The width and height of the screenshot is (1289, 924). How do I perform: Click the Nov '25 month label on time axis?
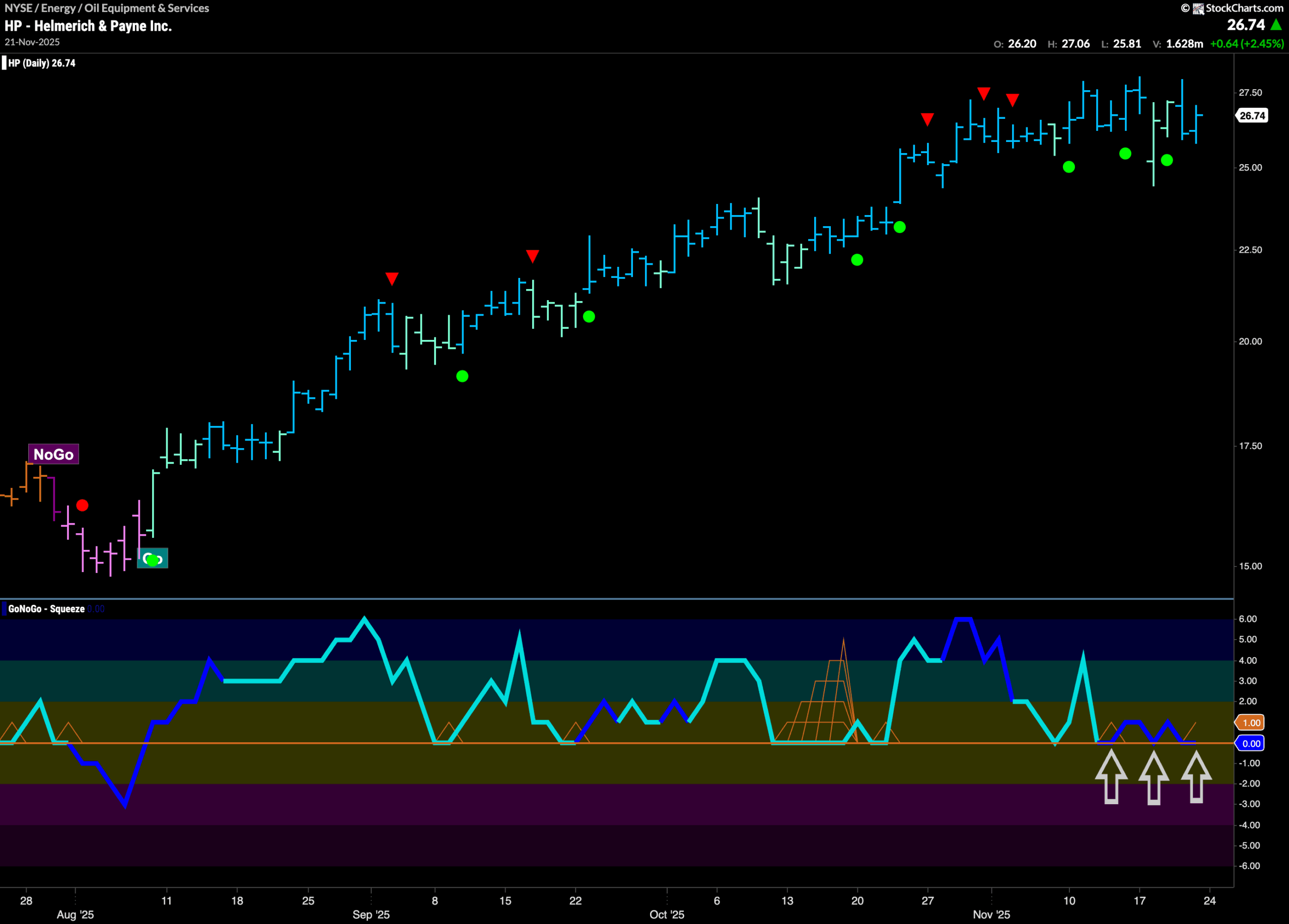click(991, 914)
